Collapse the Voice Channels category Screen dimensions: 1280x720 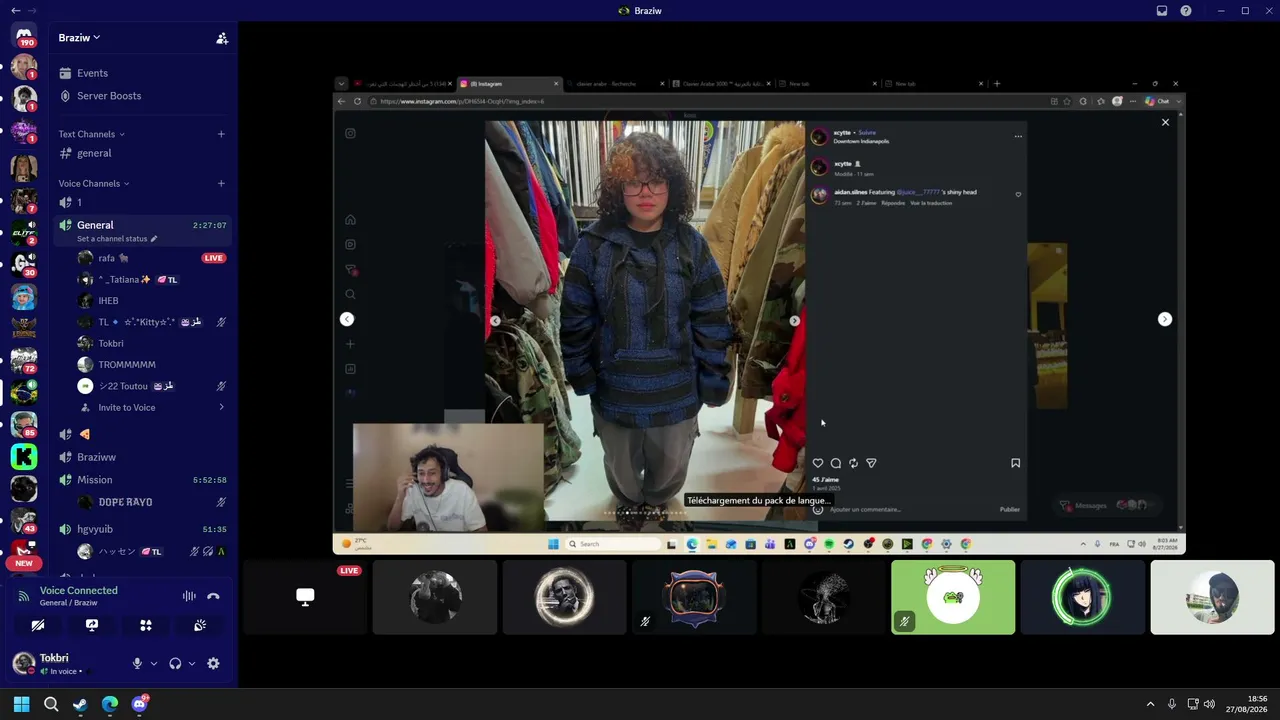tap(94, 184)
